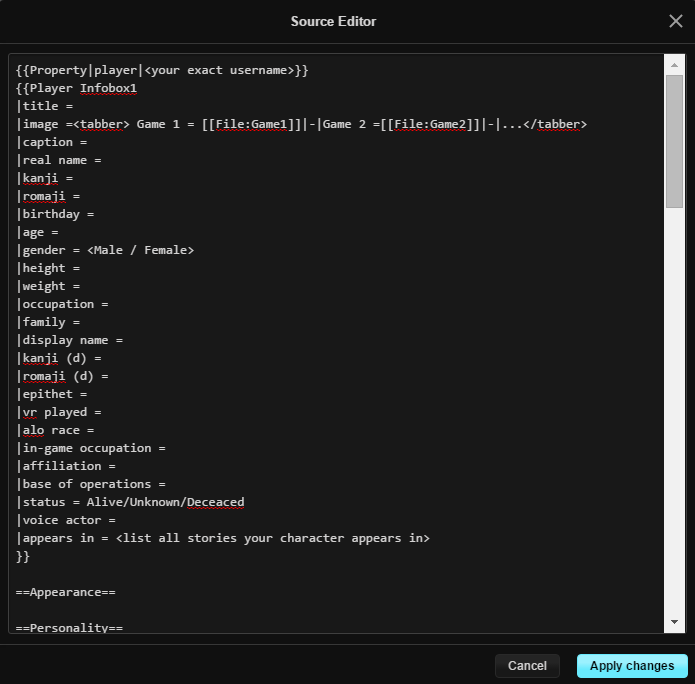The image size is (695, 684).
Task: Click the '|occupation =' line
Action: (62, 304)
